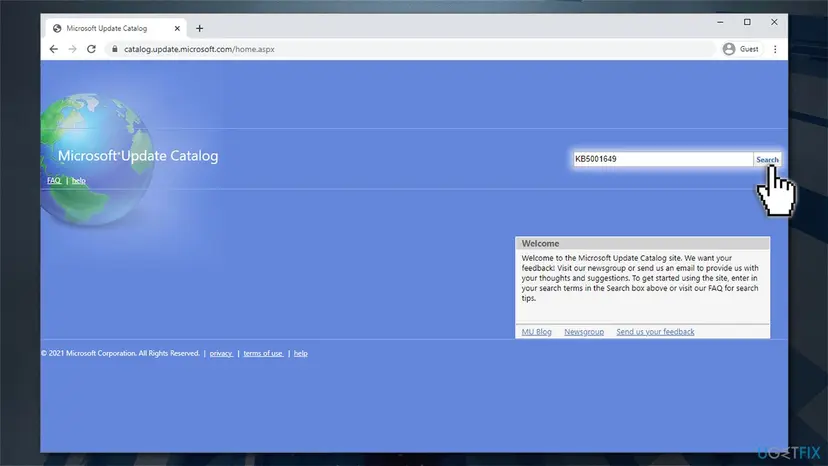Screen dimensions: 828x466
Task: Open the Guest profile button
Action: pyautogui.click(x=741, y=49)
